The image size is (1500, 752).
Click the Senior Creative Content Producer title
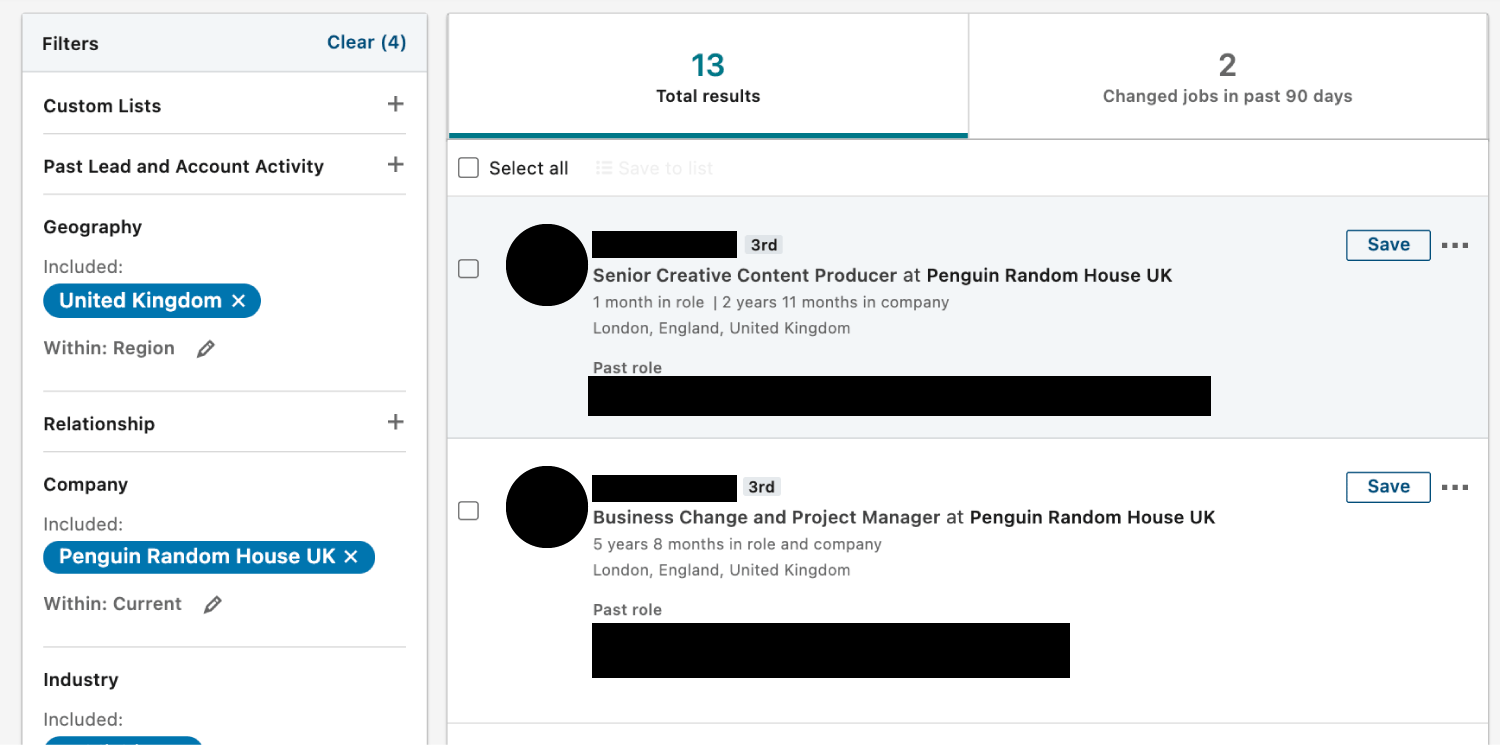pyautogui.click(x=745, y=275)
